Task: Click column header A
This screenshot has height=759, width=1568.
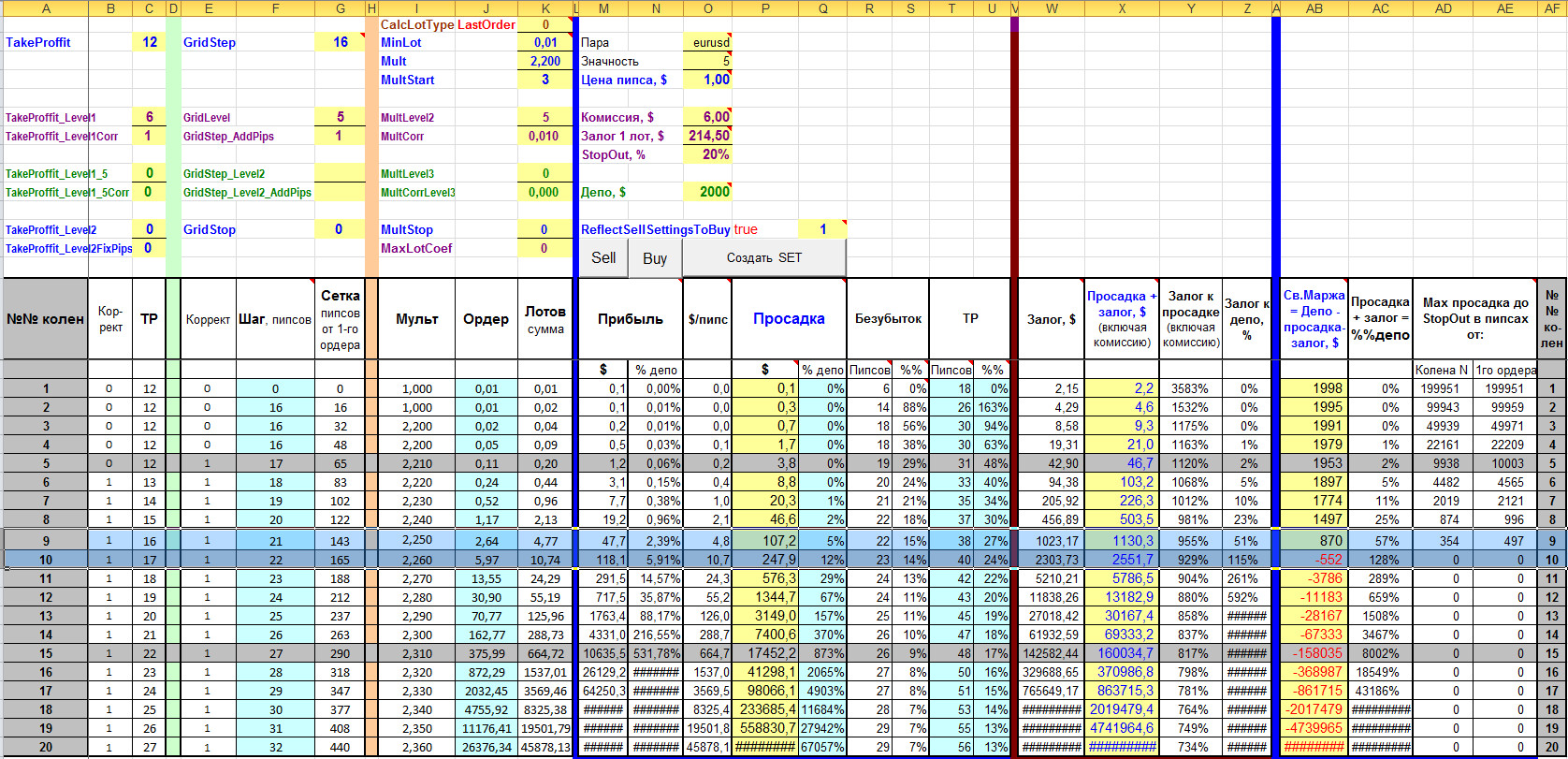Action: [x=45, y=7]
